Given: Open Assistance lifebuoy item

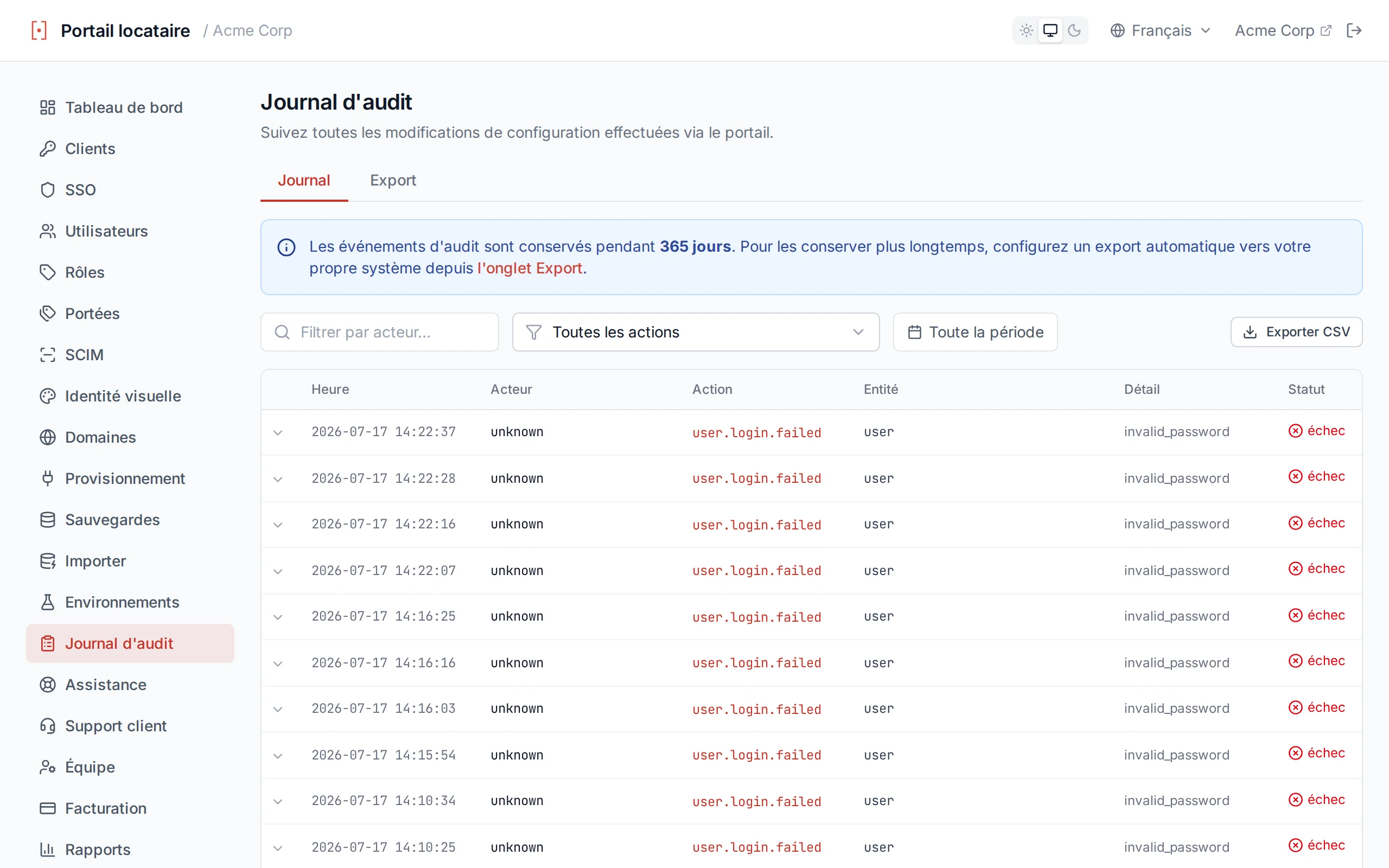Looking at the screenshot, I should [130, 685].
